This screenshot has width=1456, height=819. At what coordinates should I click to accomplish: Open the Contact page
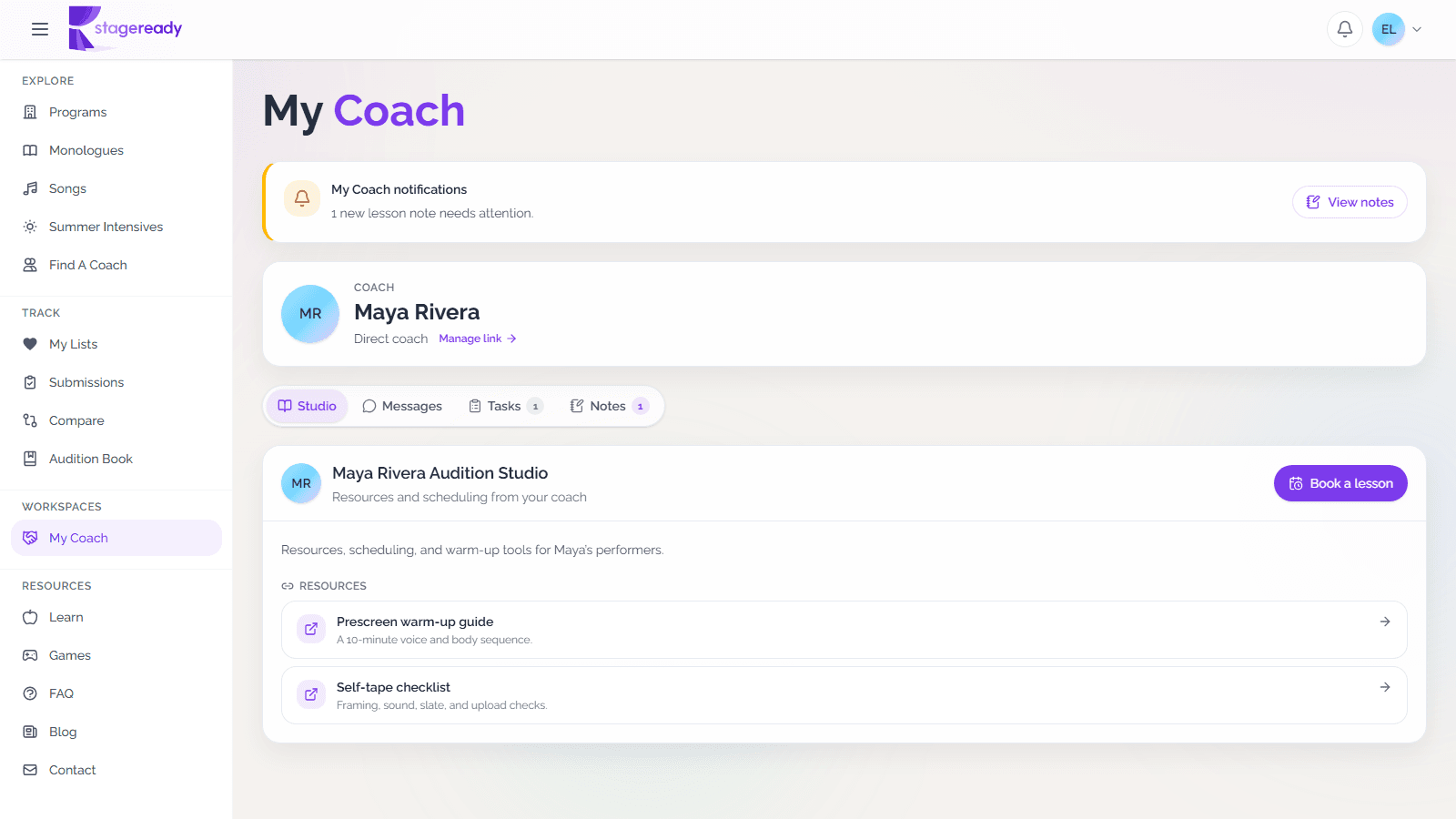coord(116,770)
